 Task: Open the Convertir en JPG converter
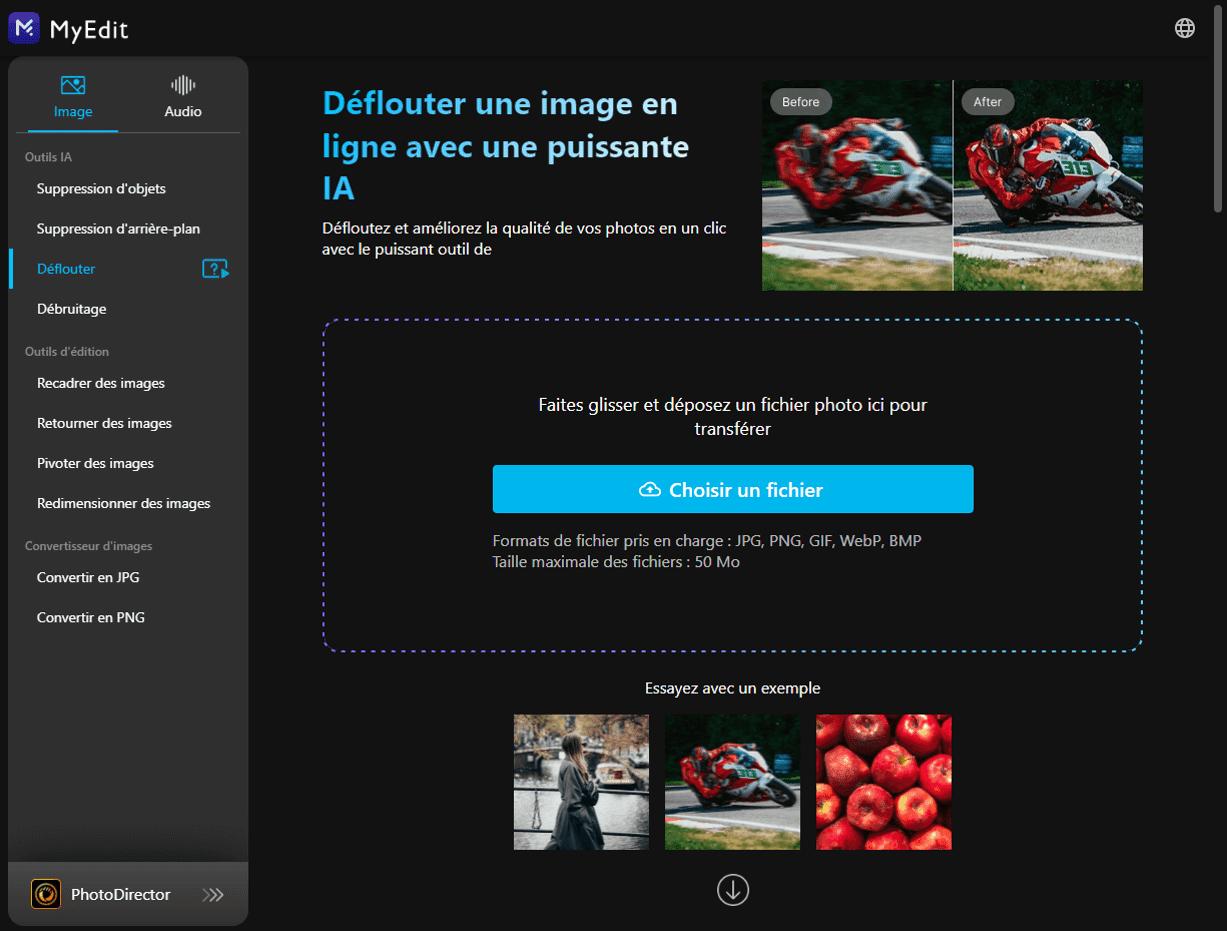coord(87,577)
